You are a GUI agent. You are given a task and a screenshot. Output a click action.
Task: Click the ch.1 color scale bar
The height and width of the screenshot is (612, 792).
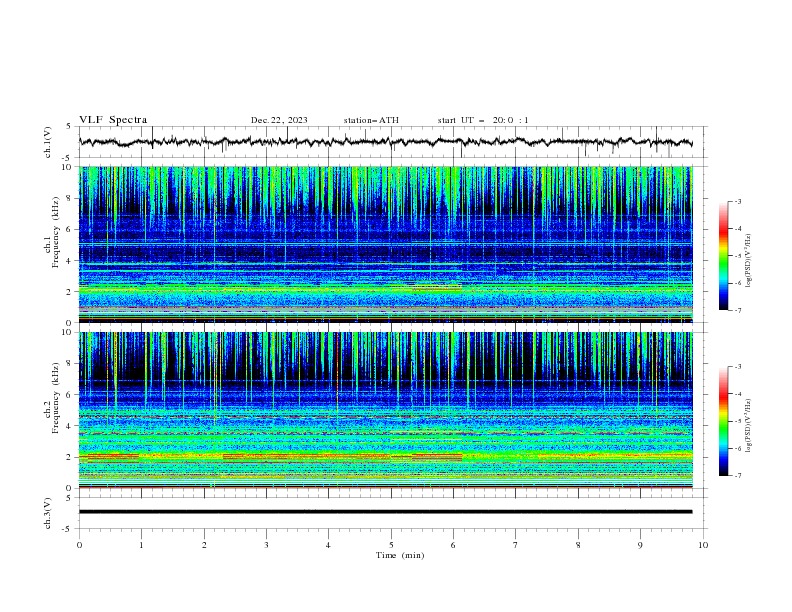[723, 256]
